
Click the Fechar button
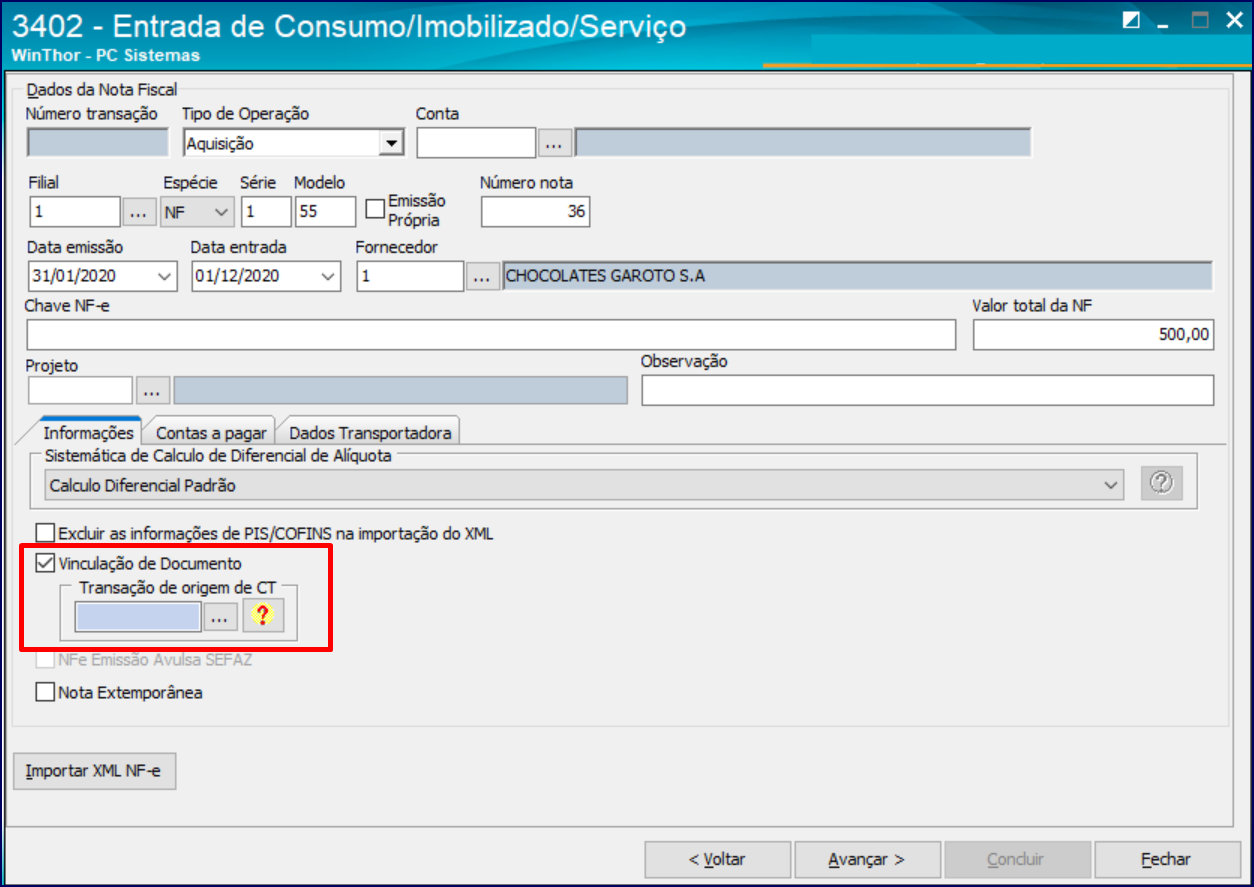tap(1167, 859)
